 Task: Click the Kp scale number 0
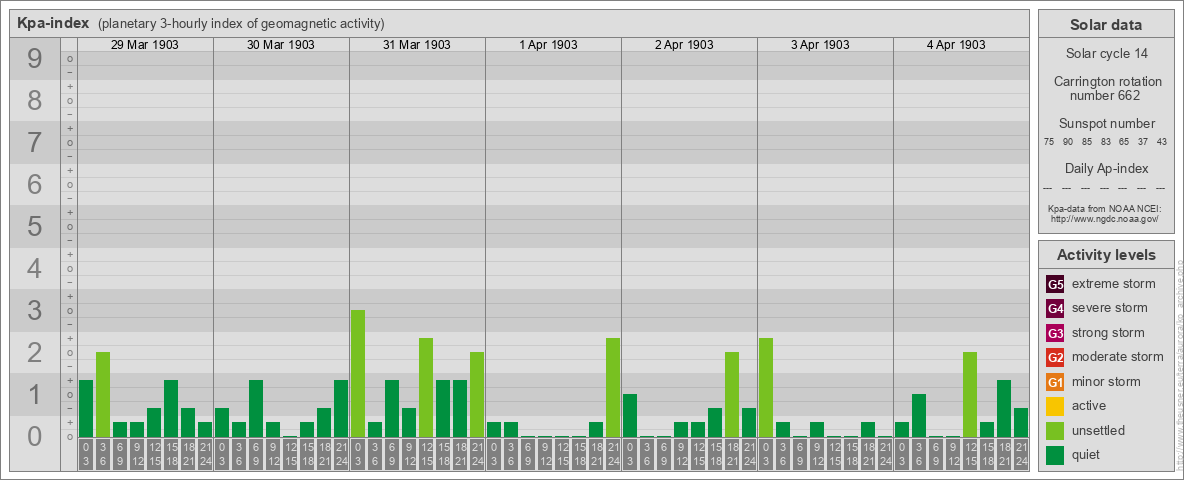(x=35, y=436)
